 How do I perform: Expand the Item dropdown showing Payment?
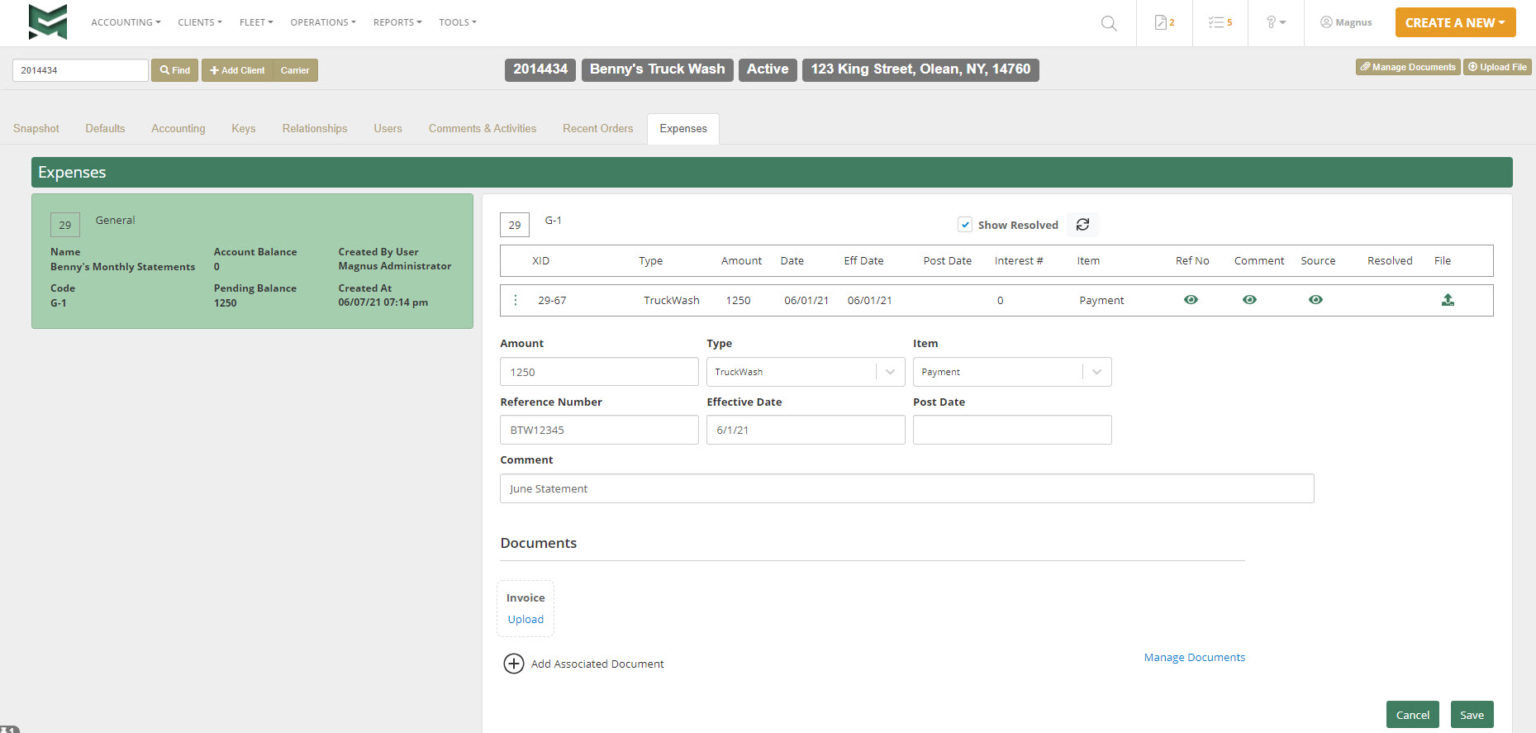tap(1097, 371)
